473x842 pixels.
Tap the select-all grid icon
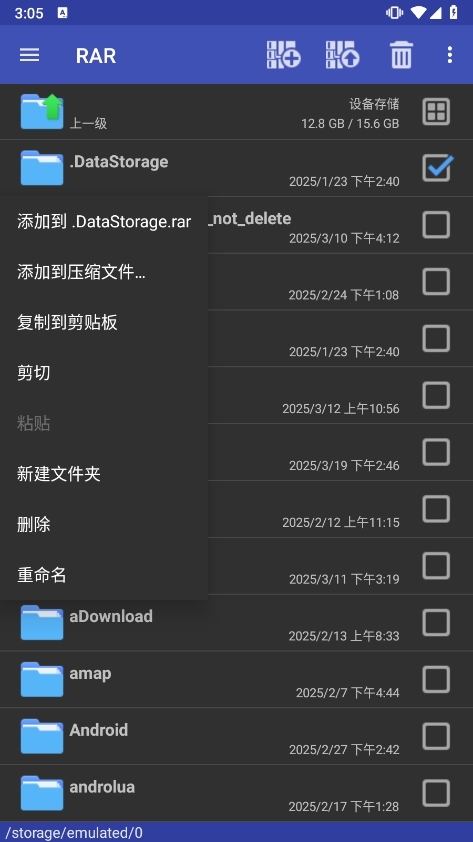[435, 112]
